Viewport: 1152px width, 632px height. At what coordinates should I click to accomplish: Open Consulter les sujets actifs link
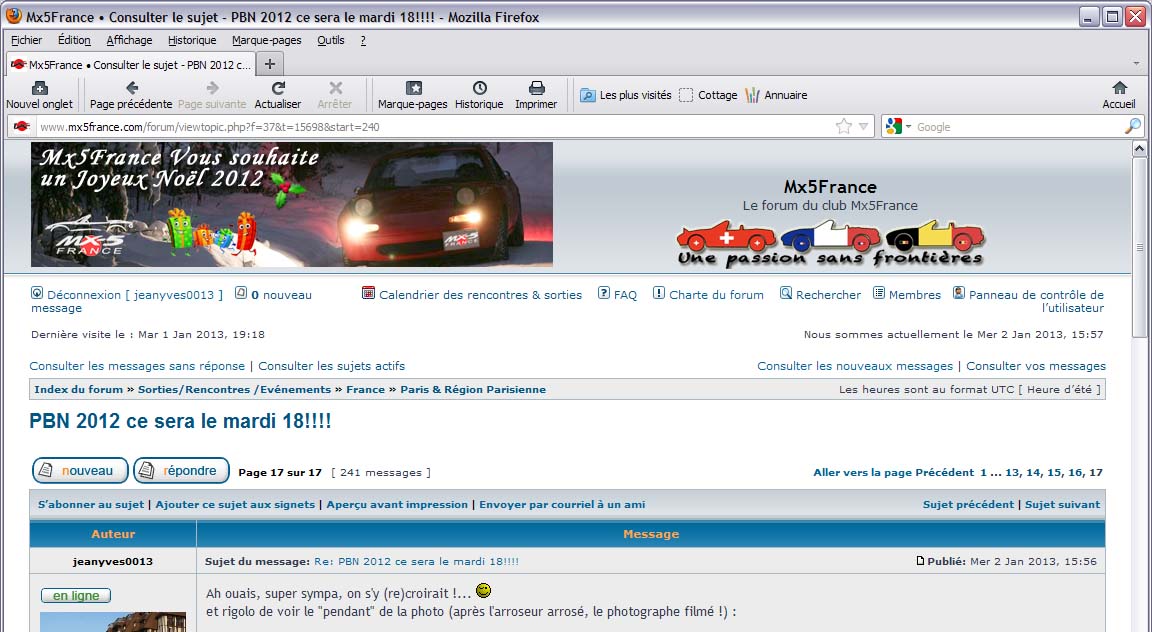coord(331,366)
